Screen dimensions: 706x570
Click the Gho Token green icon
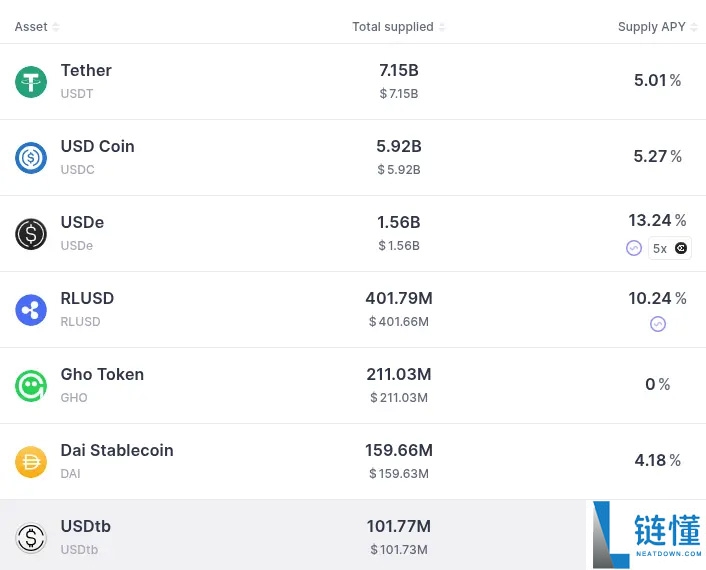pos(31,386)
